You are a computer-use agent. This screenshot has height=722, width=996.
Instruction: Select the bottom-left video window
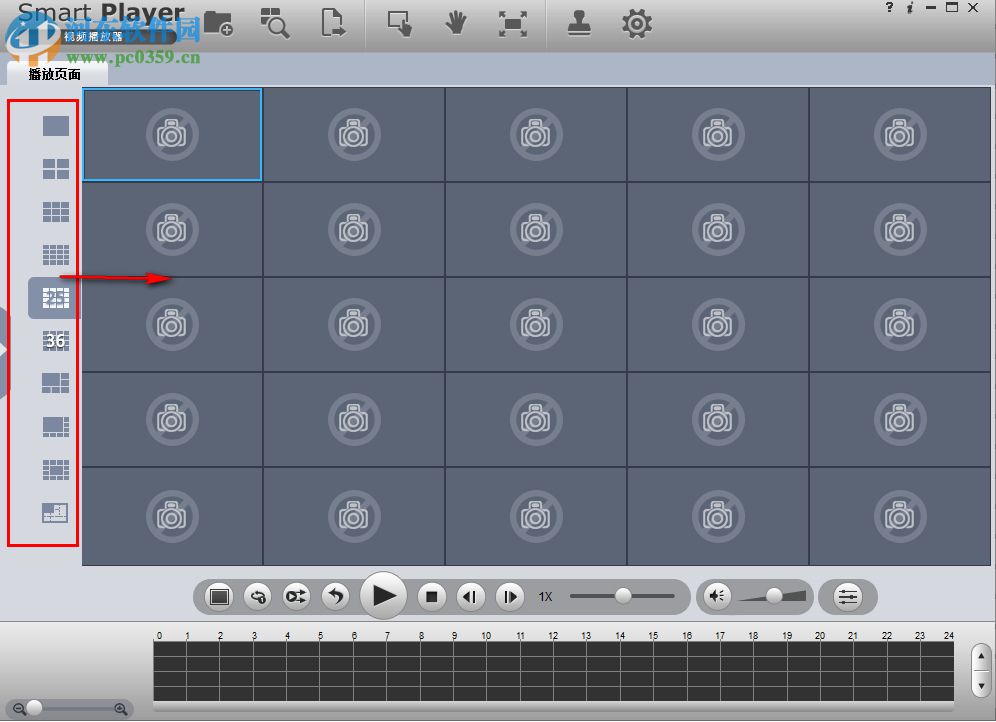(172, 516)
